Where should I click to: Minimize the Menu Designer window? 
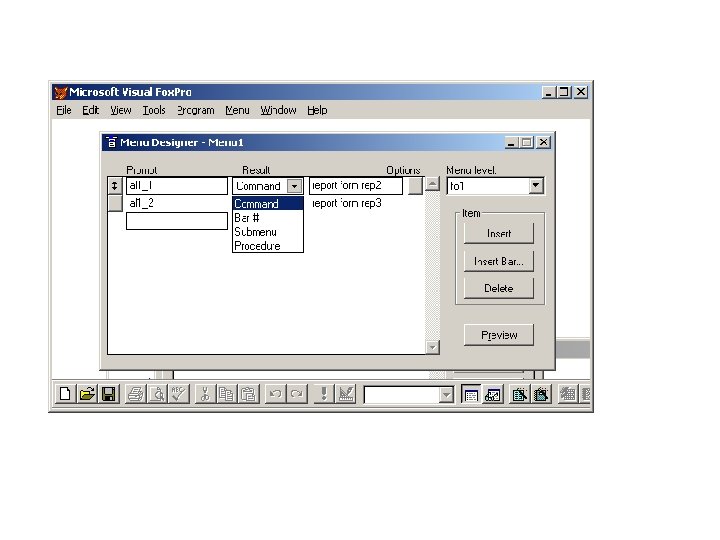[512, 143]
